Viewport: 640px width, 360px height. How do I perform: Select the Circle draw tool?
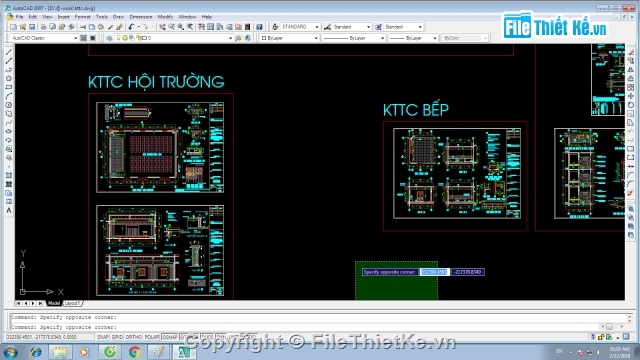point(9,105)
